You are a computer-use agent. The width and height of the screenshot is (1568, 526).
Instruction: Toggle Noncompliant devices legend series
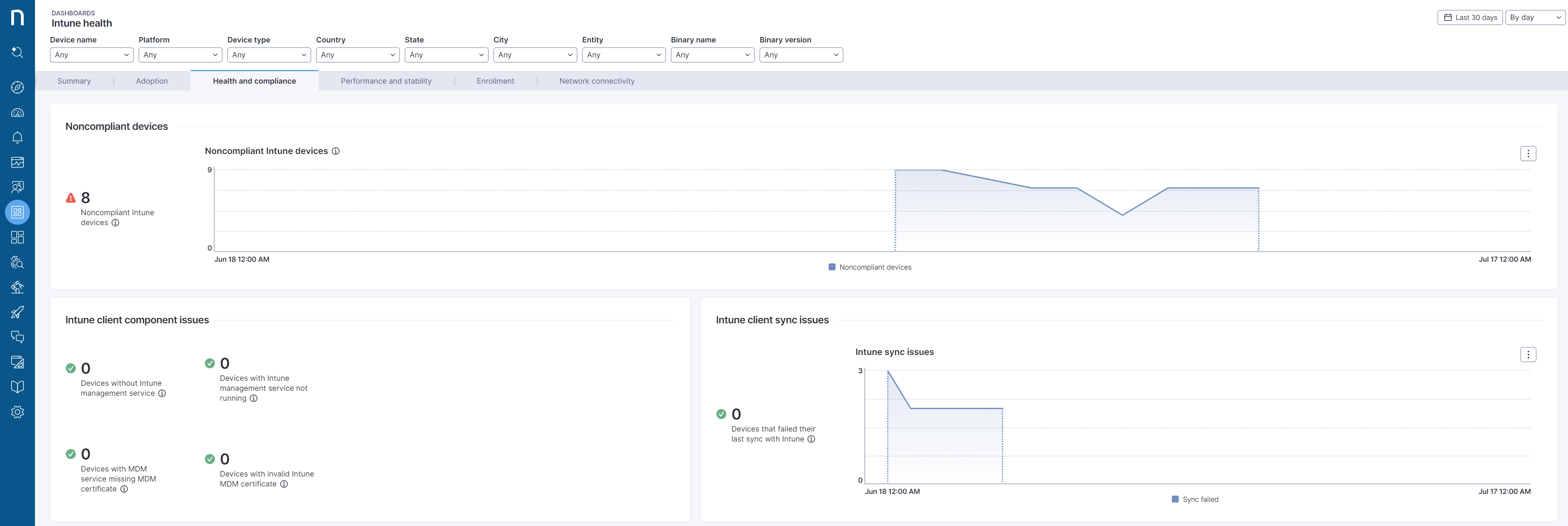pos(870,268)
